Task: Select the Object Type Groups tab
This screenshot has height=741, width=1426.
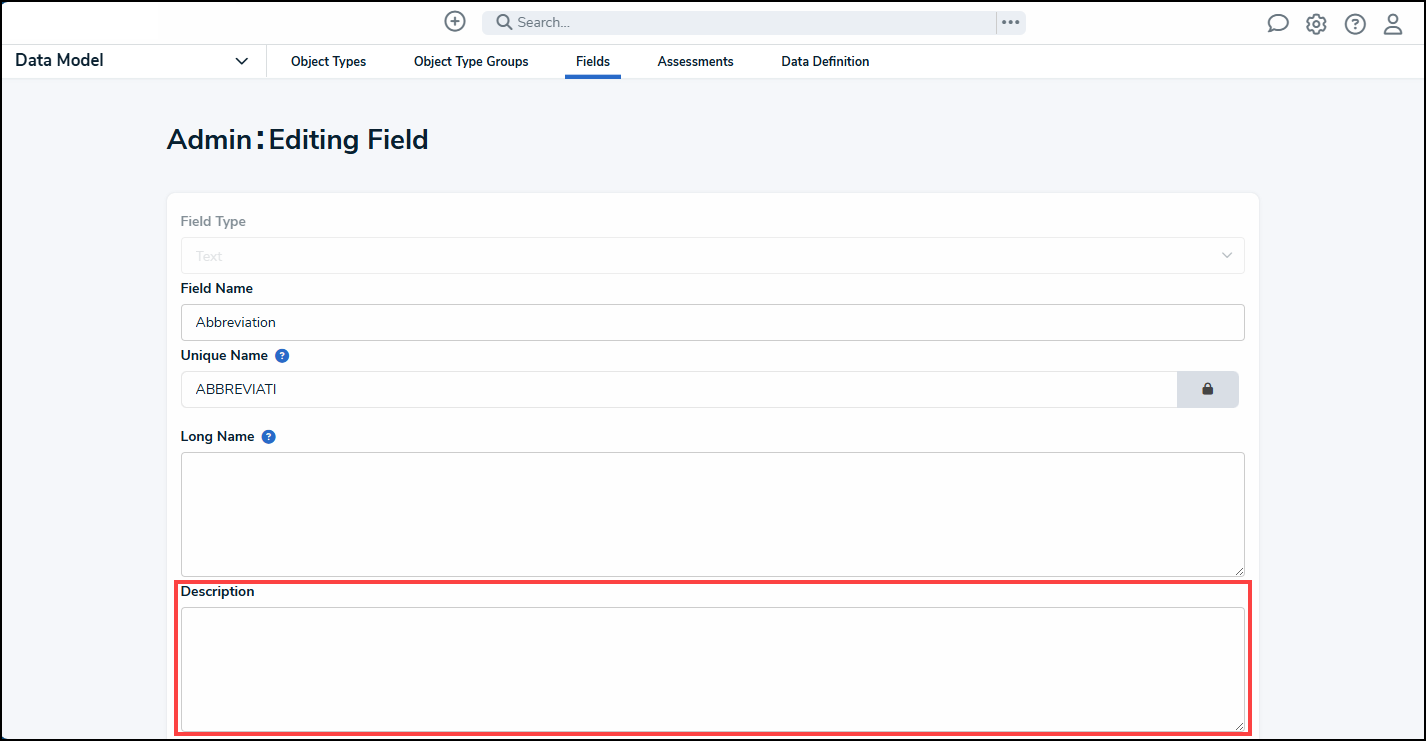Action: pyautogui.click(x=471, y=61)
